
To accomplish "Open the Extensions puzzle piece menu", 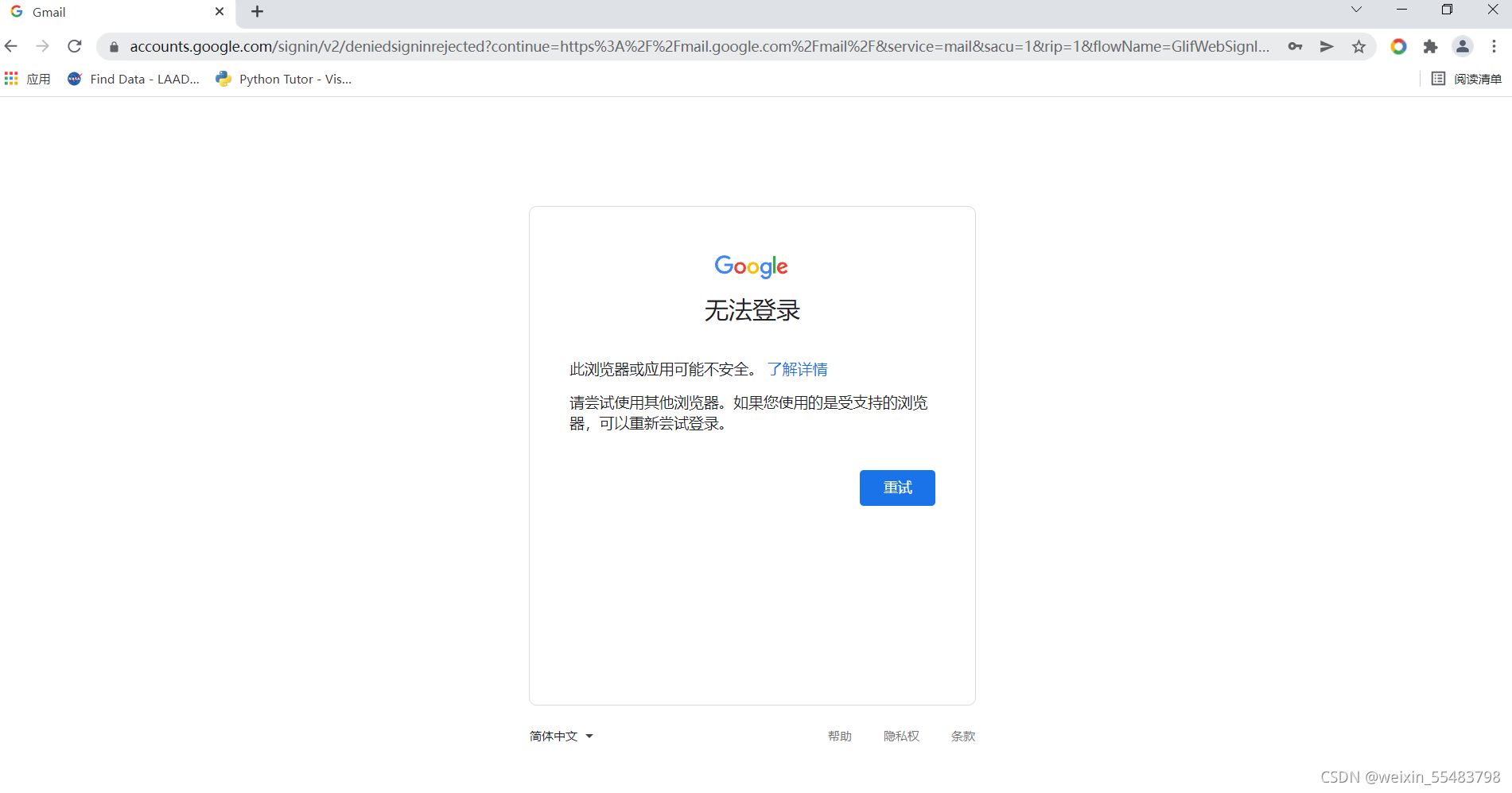I will point(1430,46).
